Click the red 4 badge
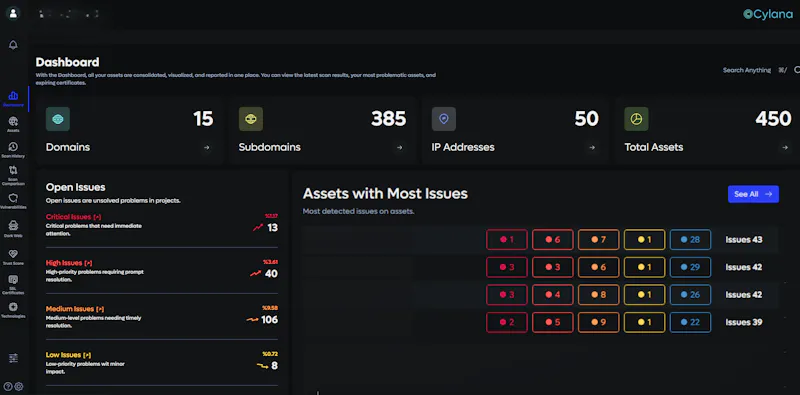This screenshot has height=395, width=800. 553,294
